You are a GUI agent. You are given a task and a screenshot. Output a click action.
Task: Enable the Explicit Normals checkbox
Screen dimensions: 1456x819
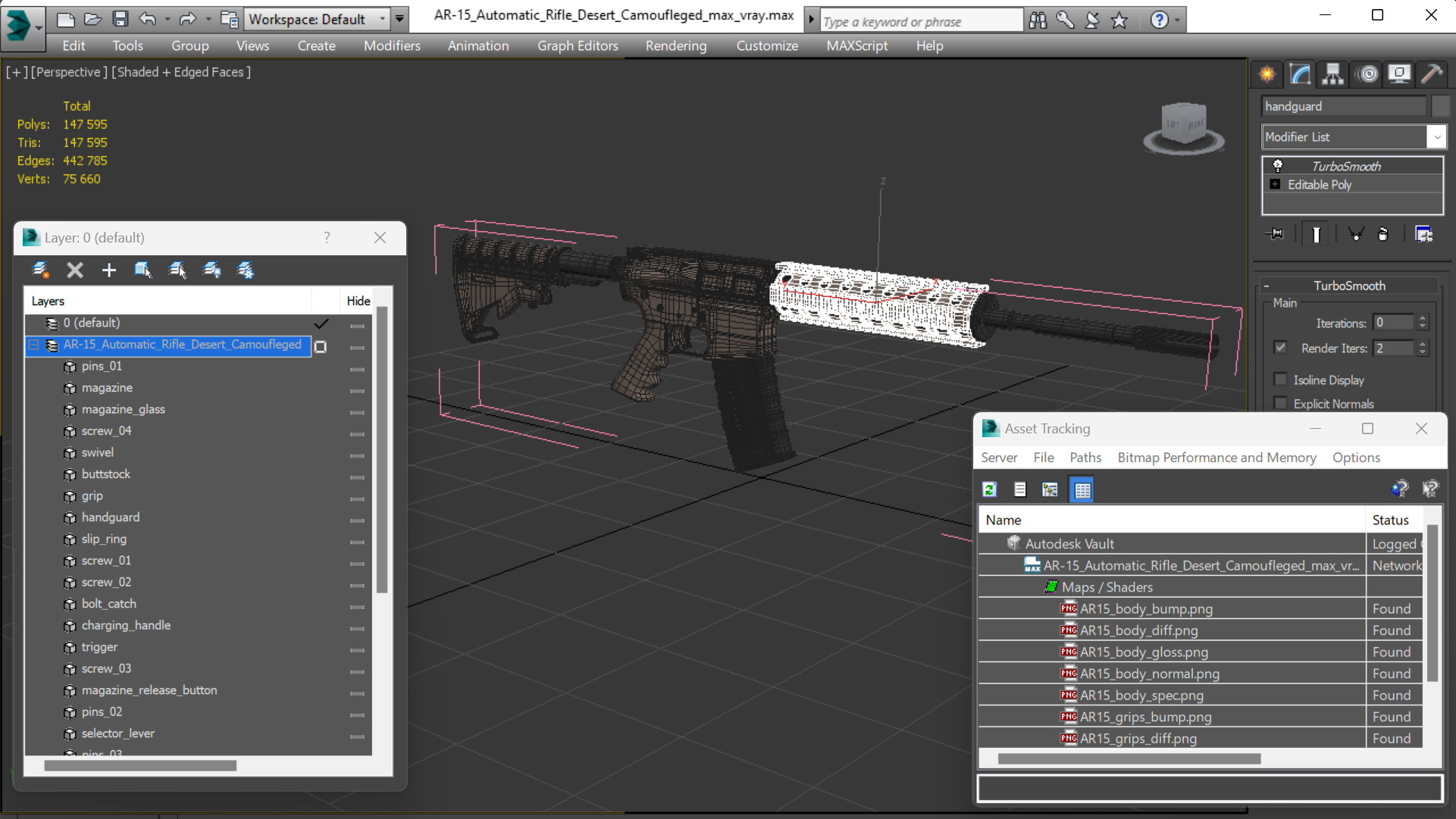pyautogui.click(x=1281, y=403)
